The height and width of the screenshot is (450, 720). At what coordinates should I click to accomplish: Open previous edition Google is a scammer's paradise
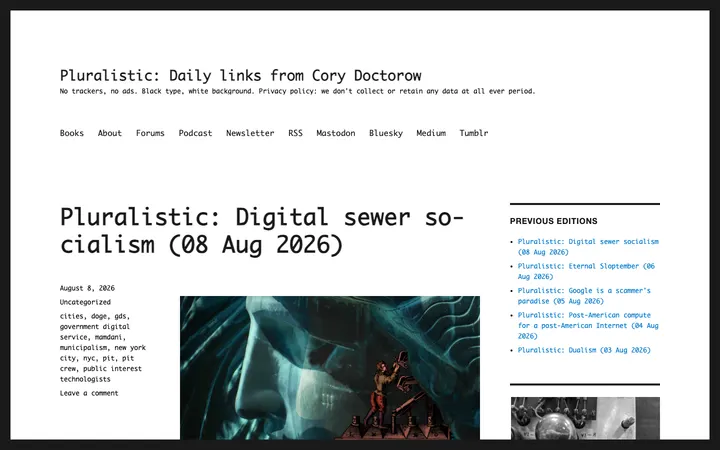[584, 296]
